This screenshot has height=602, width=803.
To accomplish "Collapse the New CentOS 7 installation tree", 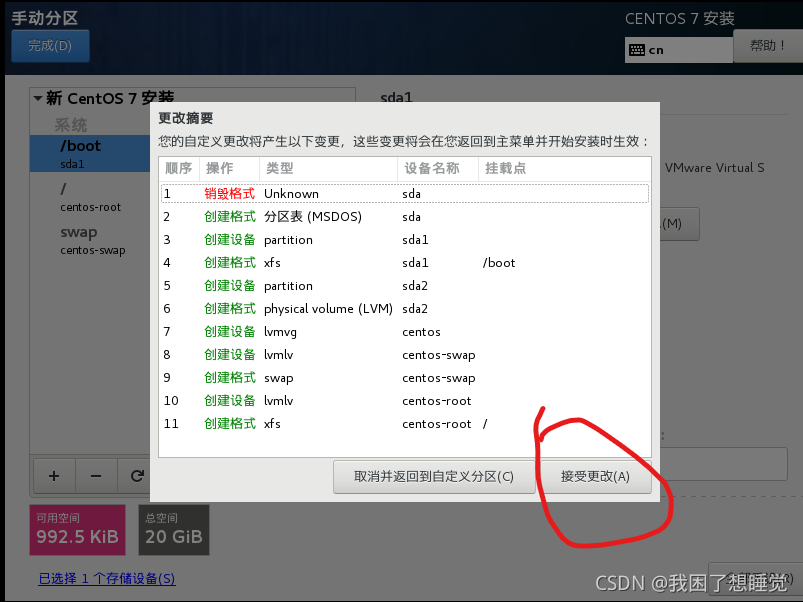I will pyautogui.click(x=38, y=98).
